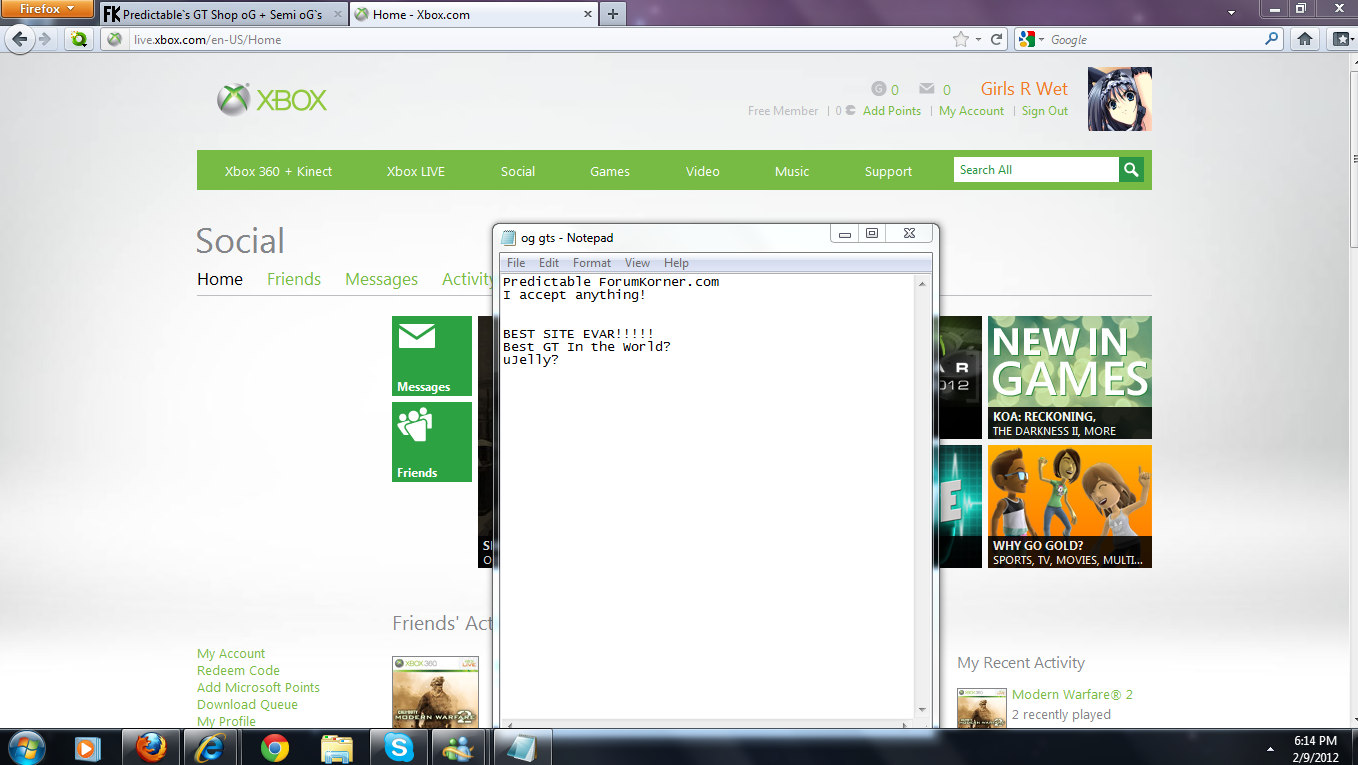The width and height of the screenshot is (1358, 765).
Task: Open the envelope messages icon in header
Action: pyautogui.click(x=927, y=89)
